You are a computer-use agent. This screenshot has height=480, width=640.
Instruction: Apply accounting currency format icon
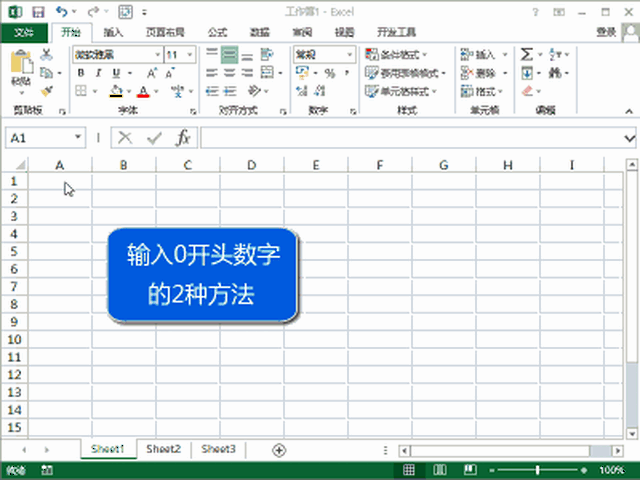click(302, 73)
